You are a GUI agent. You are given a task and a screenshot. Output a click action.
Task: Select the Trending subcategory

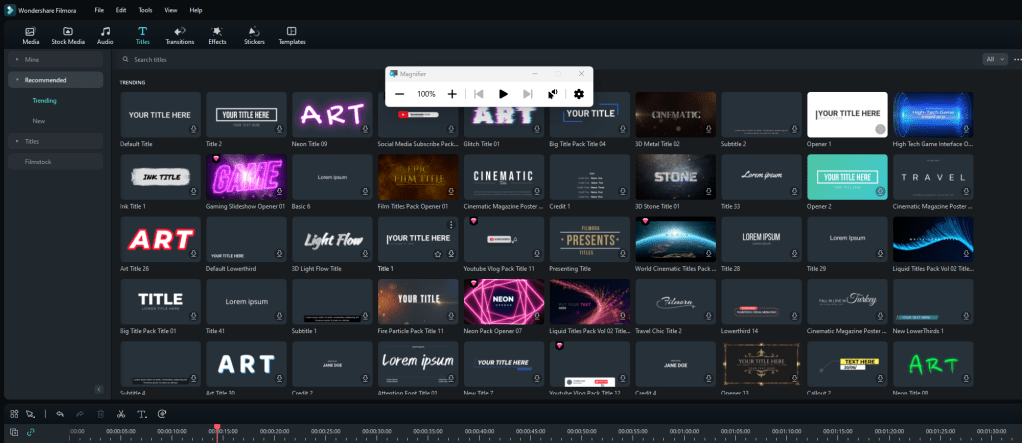(44, 101)
